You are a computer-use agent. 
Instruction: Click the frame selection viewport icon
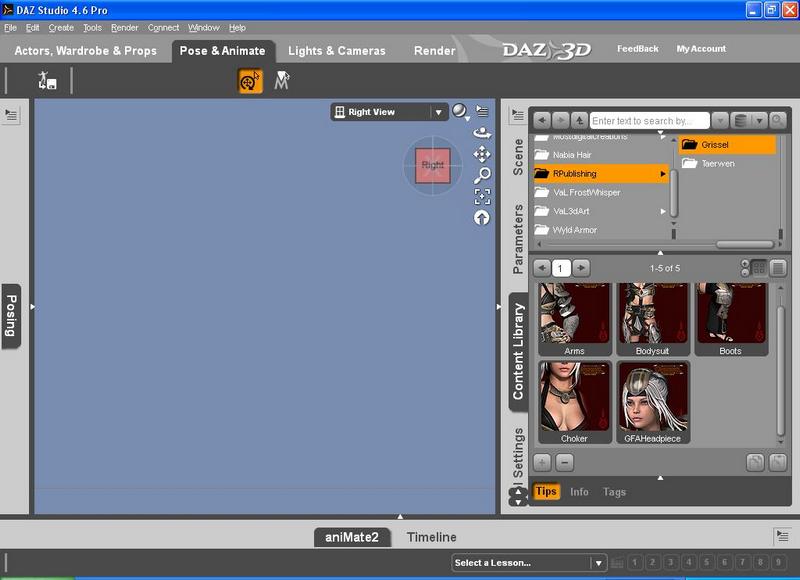point(482,196)
